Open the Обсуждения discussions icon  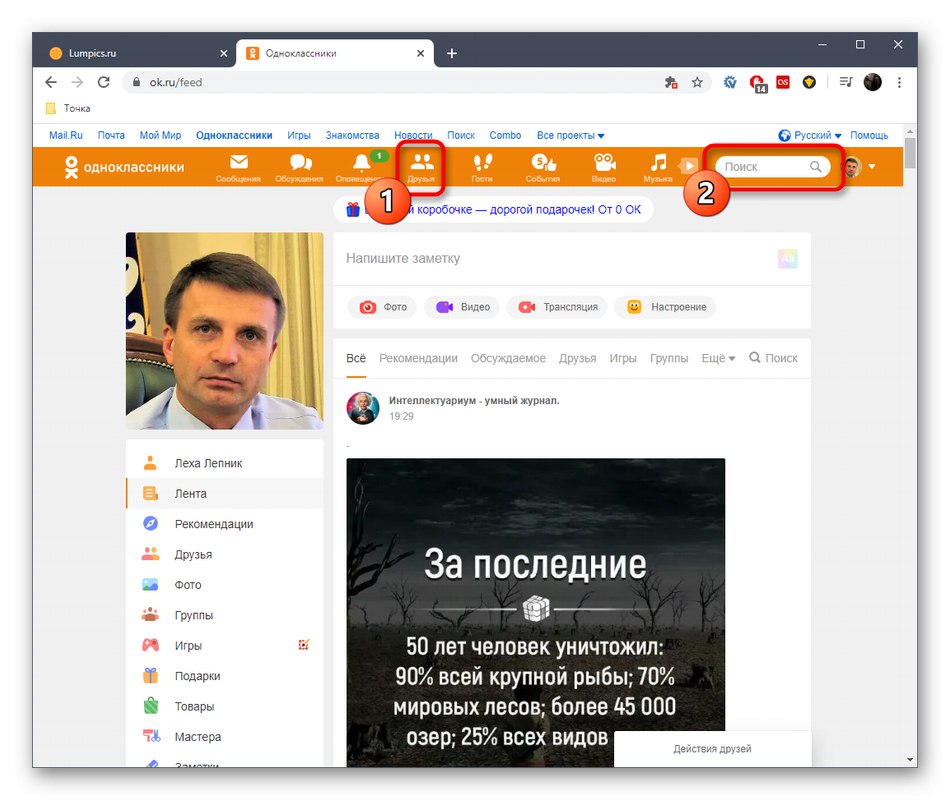(x=299, y=165)
